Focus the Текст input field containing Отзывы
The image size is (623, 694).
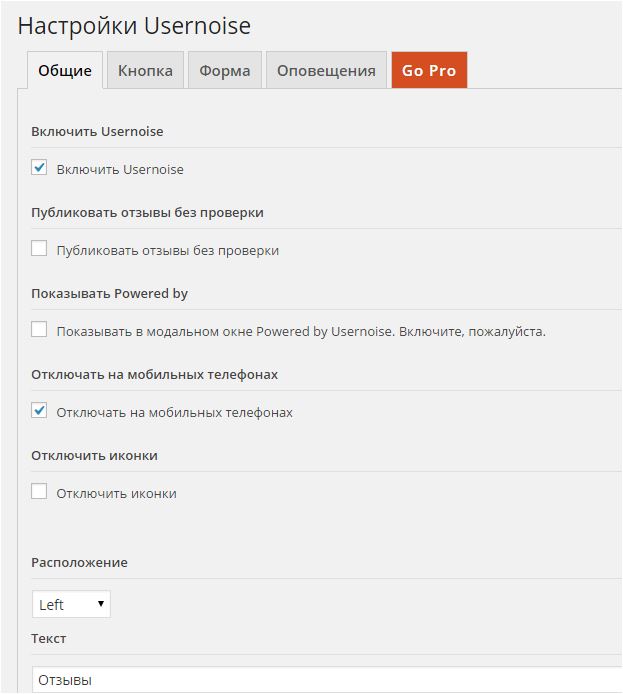pyautogui.click(x=320, y=680)
